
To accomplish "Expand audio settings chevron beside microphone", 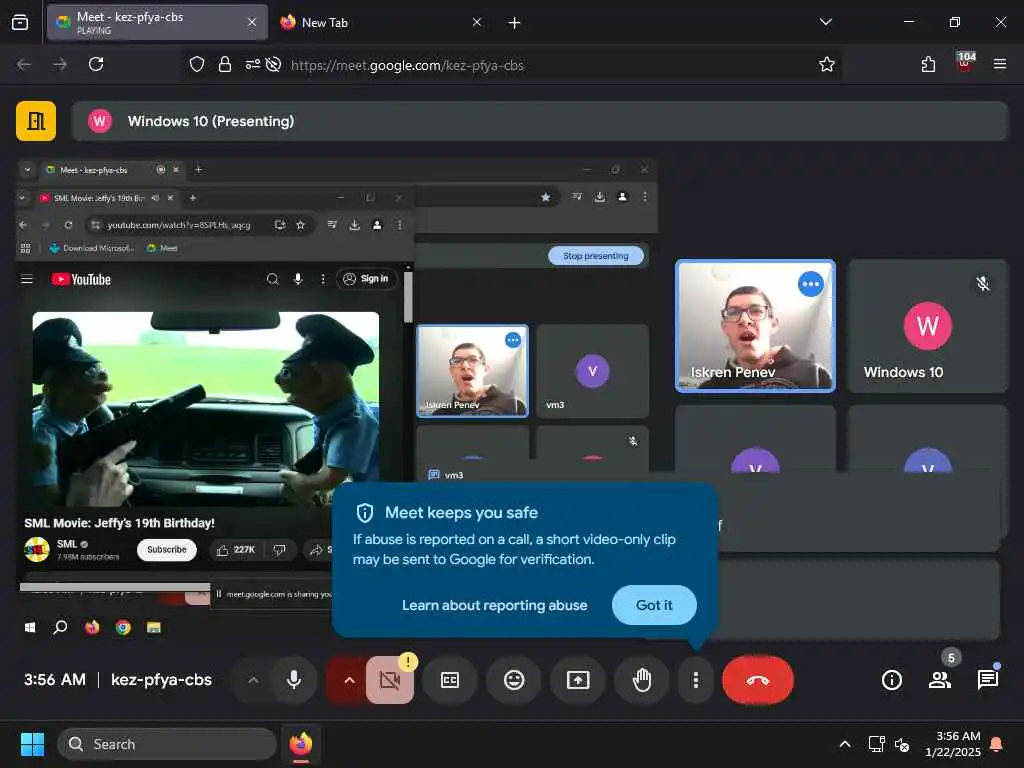I will (x=253, y=680).
